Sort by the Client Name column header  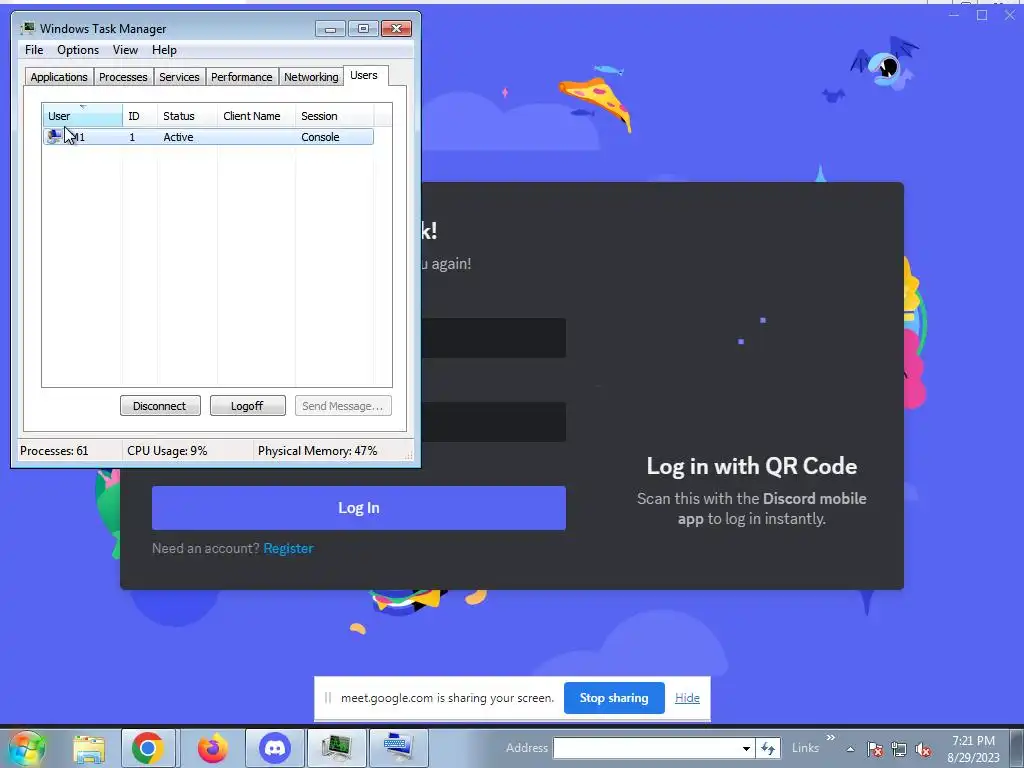[256, 116]
